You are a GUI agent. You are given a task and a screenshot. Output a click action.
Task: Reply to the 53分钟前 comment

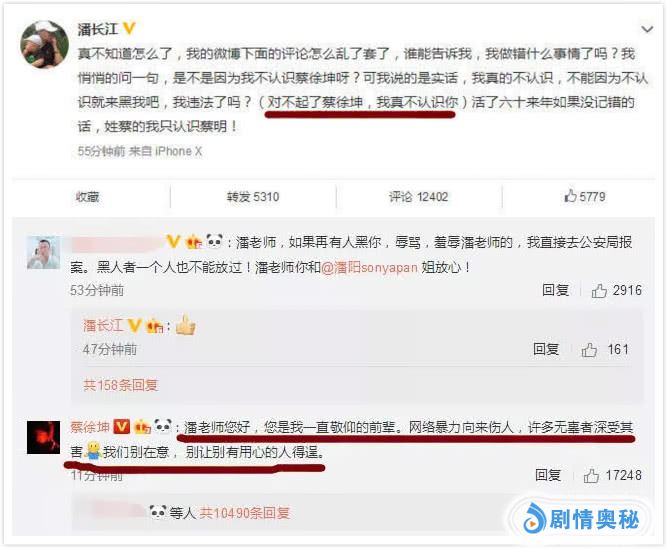[x=556, y=290]
